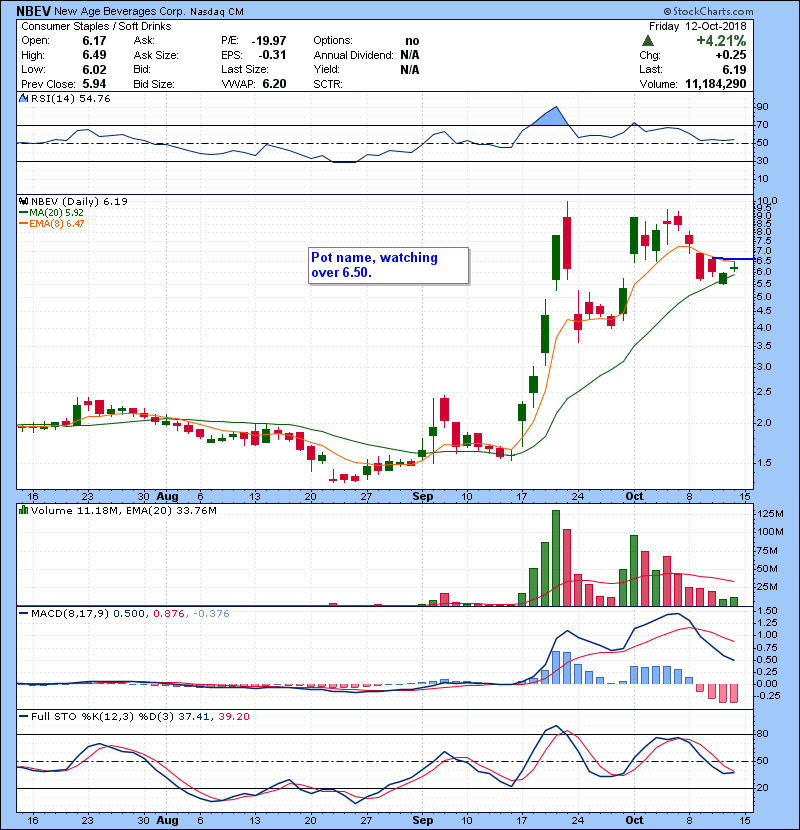Screen dimensions: 800x830
Task: Click the blue 6.50 horizontal resistance line
Action: 733,259
